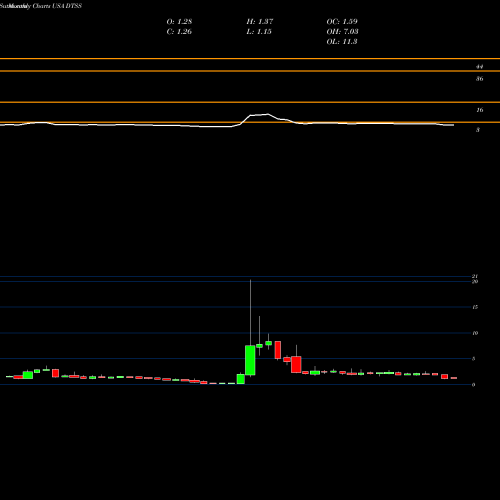Image resolution: width=500 pixels, height=500 pixels.
Task: Click the price axis label '10'
Action: tap(475, 333)
